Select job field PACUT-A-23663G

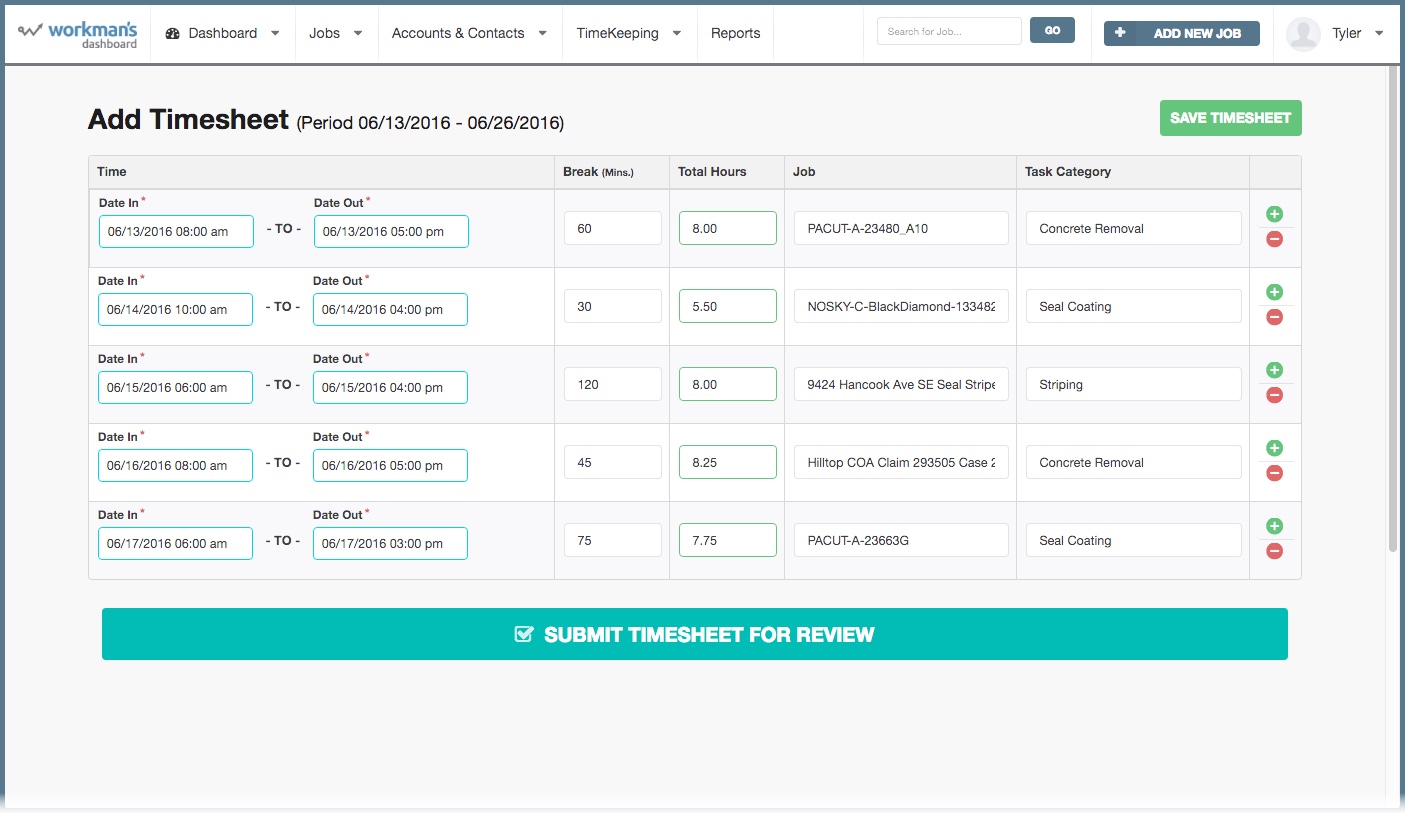[x=901, y=540]
